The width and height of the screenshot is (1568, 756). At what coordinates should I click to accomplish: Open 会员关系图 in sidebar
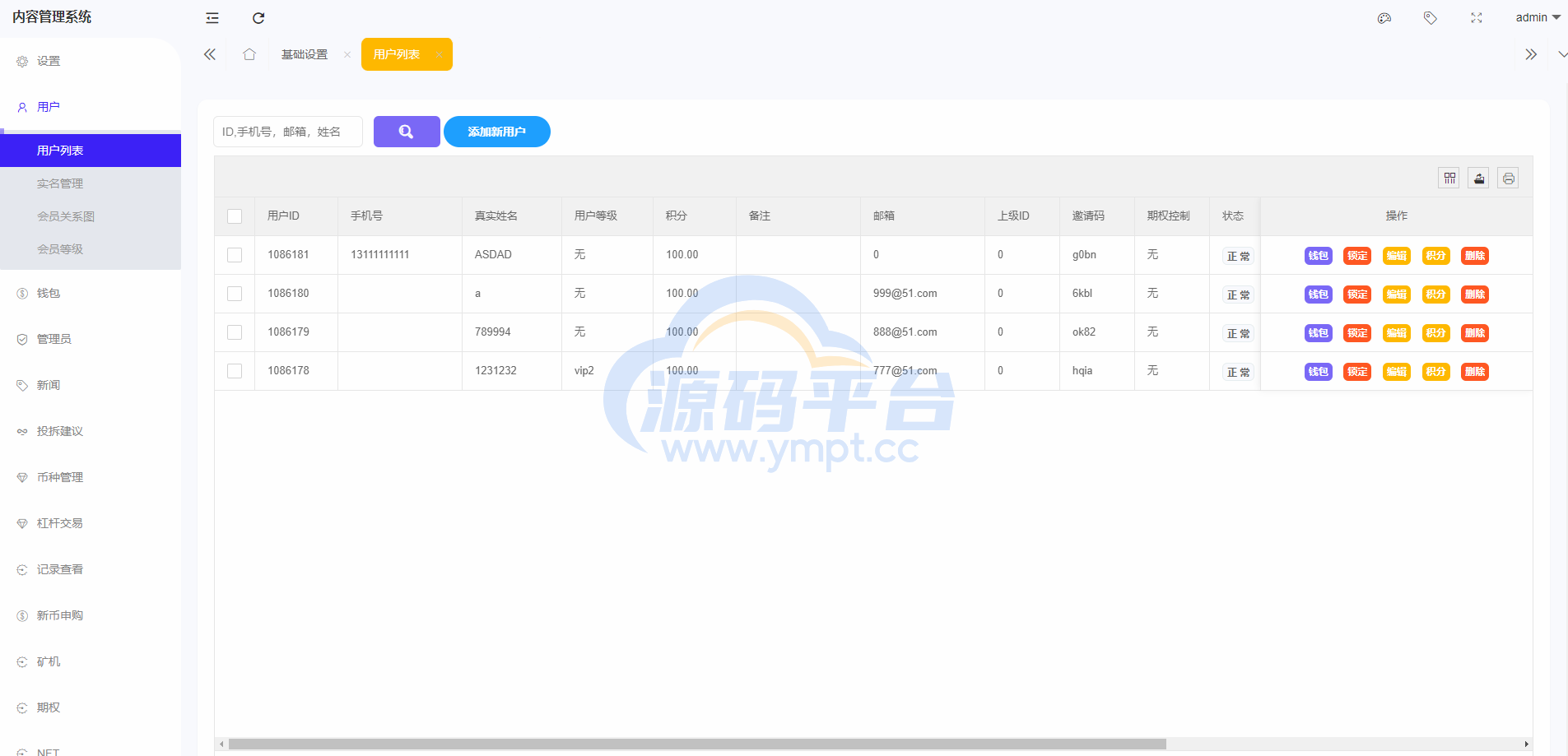point(91,216)
